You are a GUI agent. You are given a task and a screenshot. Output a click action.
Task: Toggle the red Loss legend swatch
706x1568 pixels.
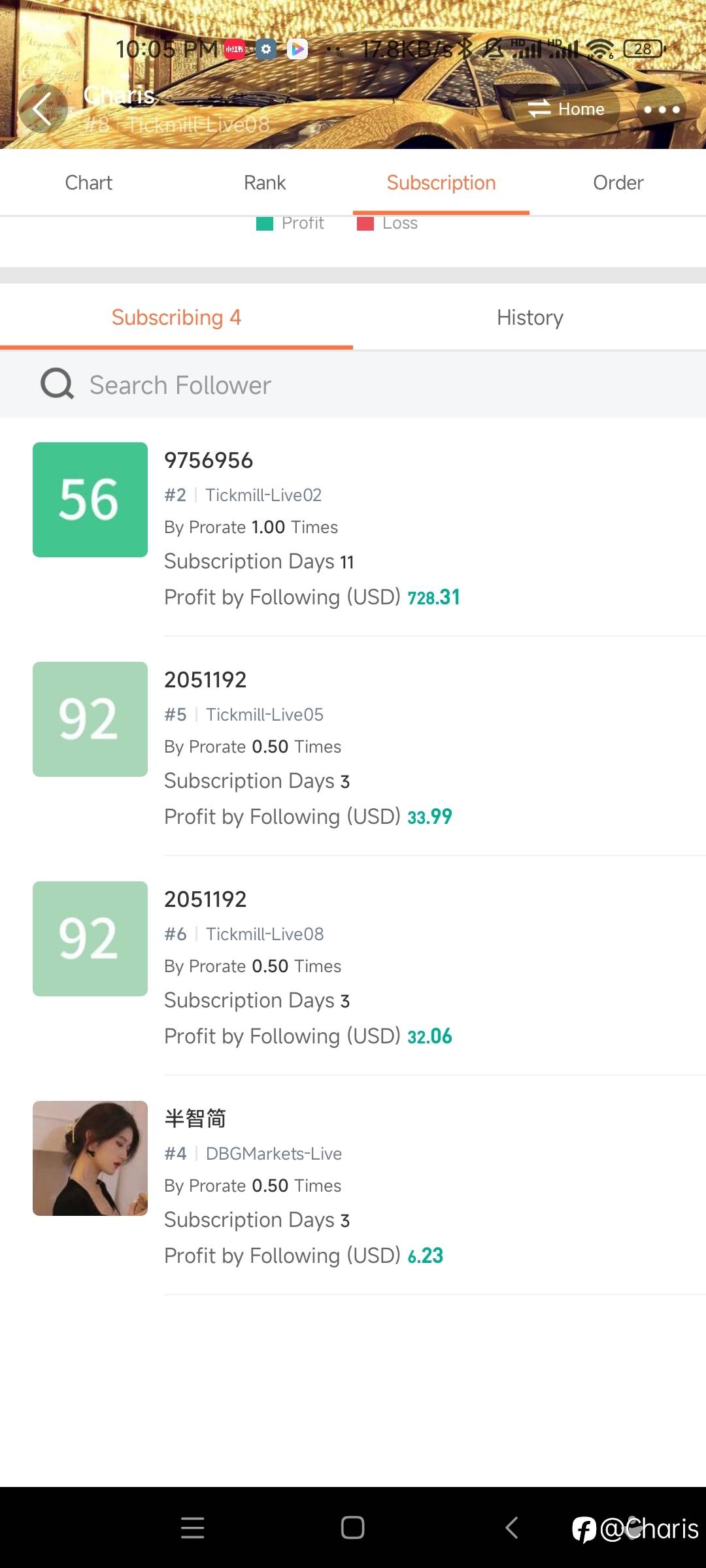click(x=365, y=224)
